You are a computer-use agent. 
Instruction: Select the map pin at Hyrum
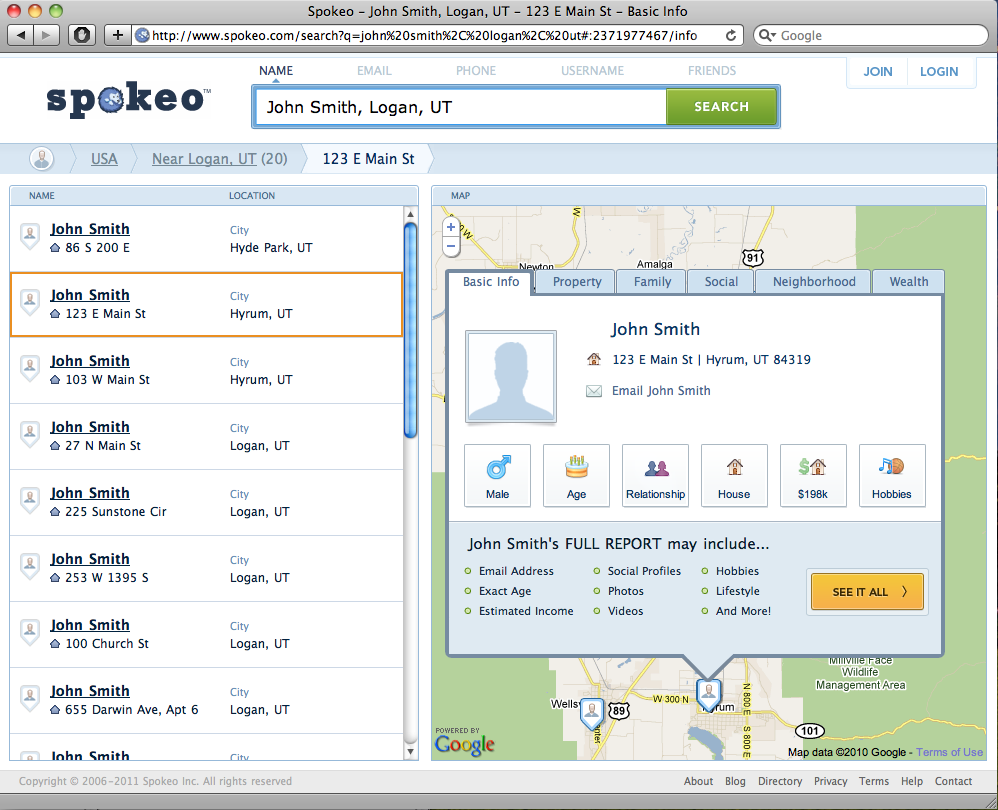click(x=708, y=694)
